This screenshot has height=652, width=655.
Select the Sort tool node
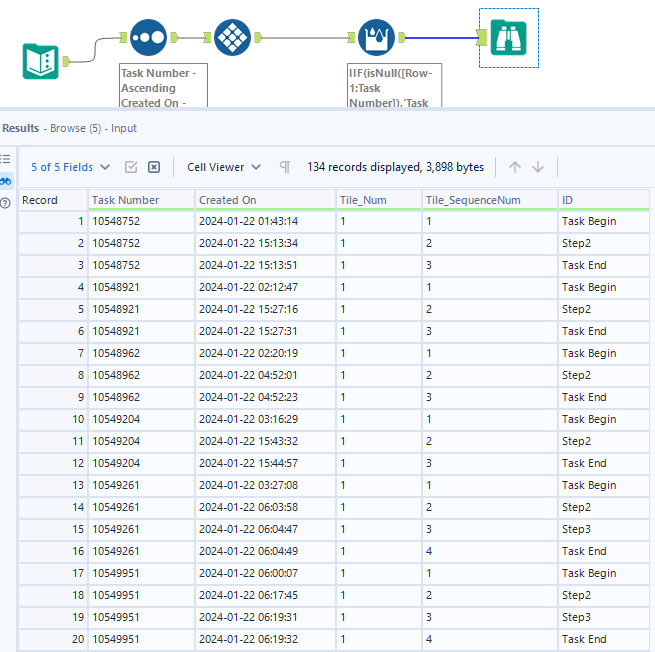click(148, 38)
